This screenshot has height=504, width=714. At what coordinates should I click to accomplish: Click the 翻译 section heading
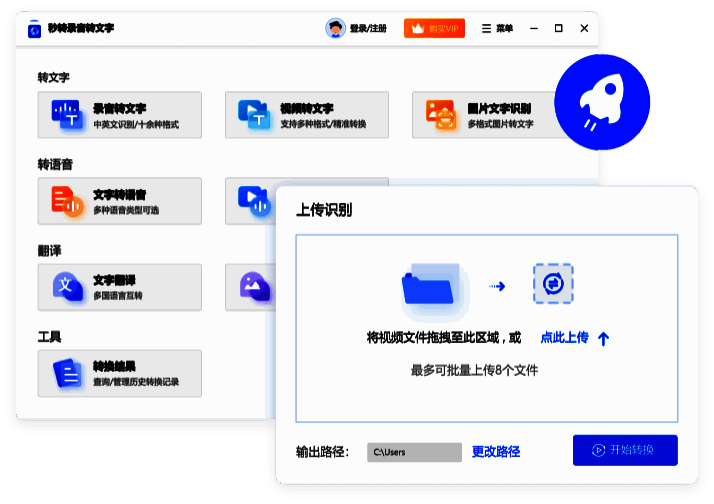pos(49,251)
